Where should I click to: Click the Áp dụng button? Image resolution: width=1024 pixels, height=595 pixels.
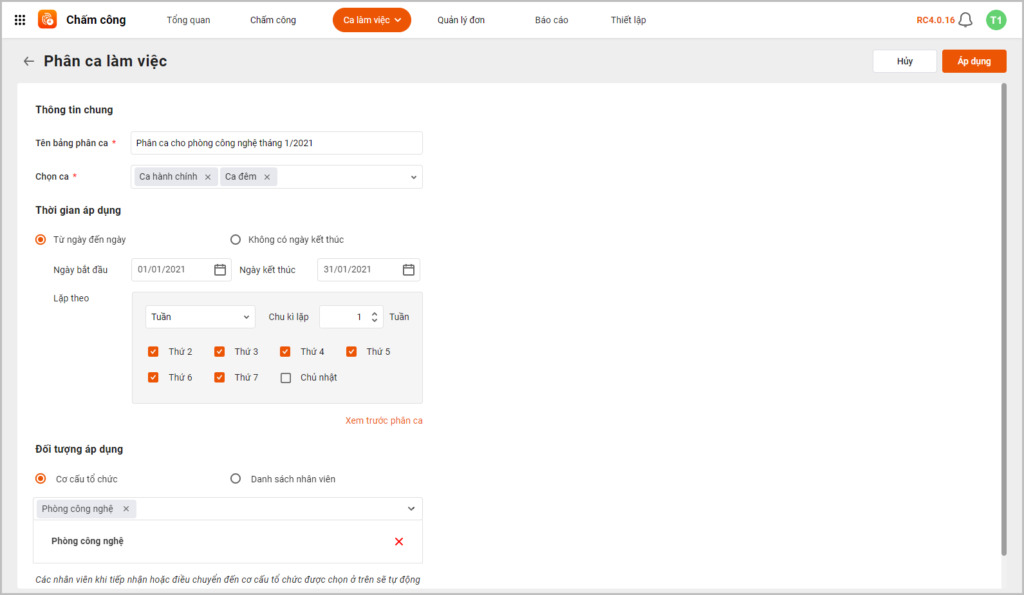[x=973, y=61]
